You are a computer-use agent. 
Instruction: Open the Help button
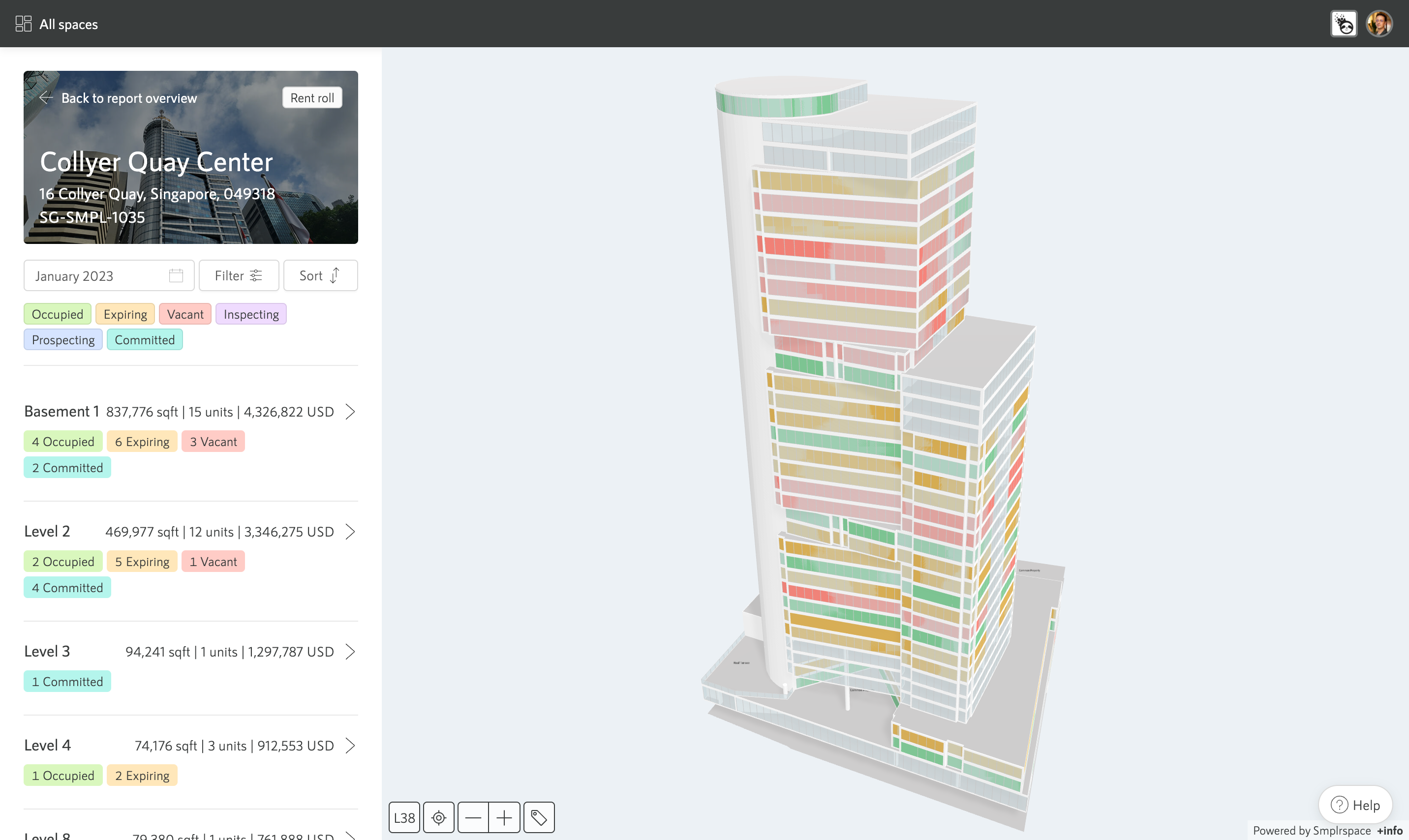pyautogui.click(x=1355, y=804)
